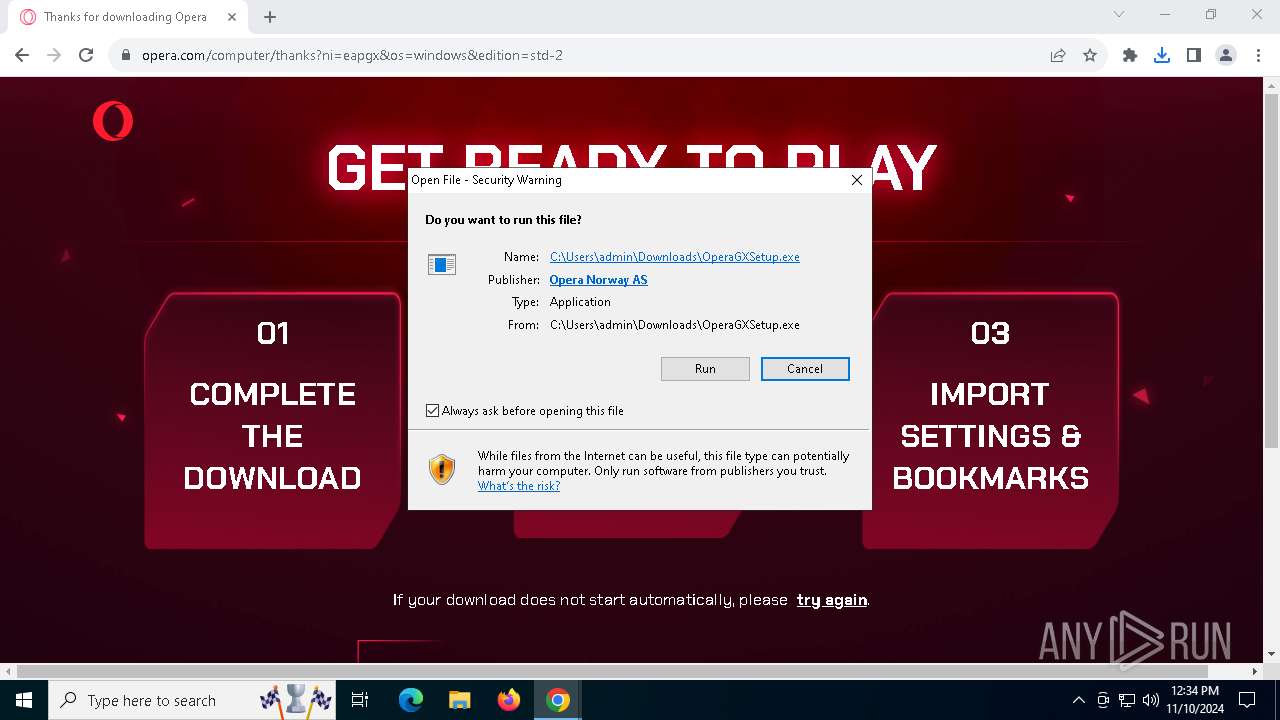
Task: Click the taskbar clock showing 12:34 PM
Action: (1194, 700)
